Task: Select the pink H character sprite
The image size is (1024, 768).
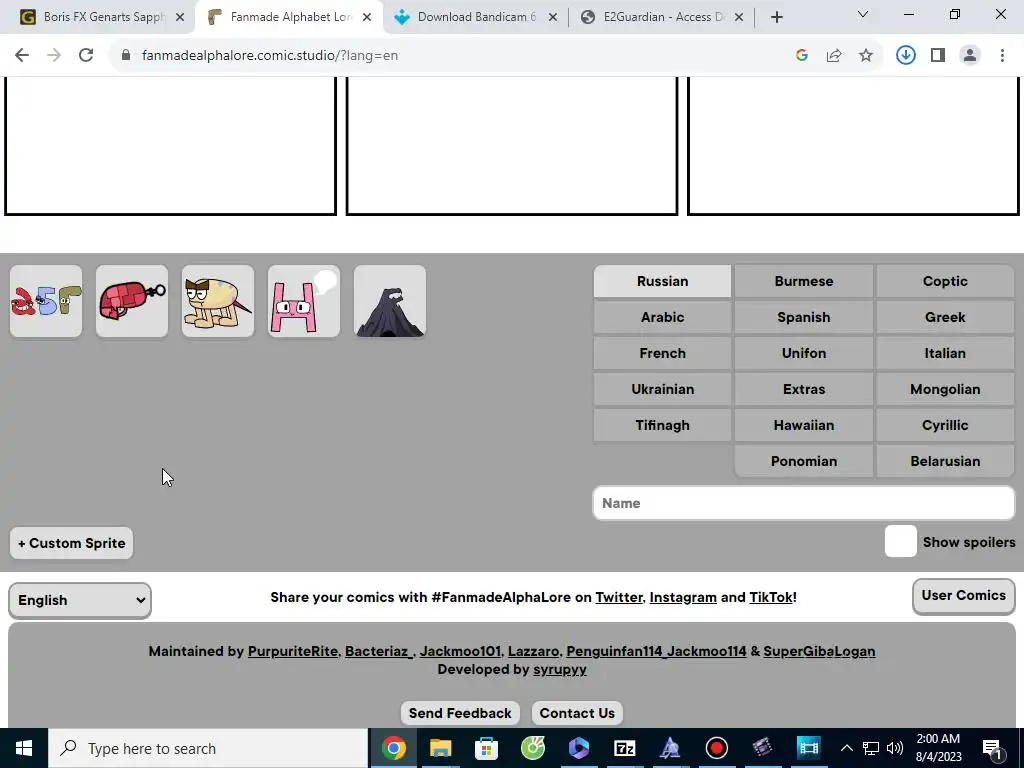Action: click(x=304, y=301)
